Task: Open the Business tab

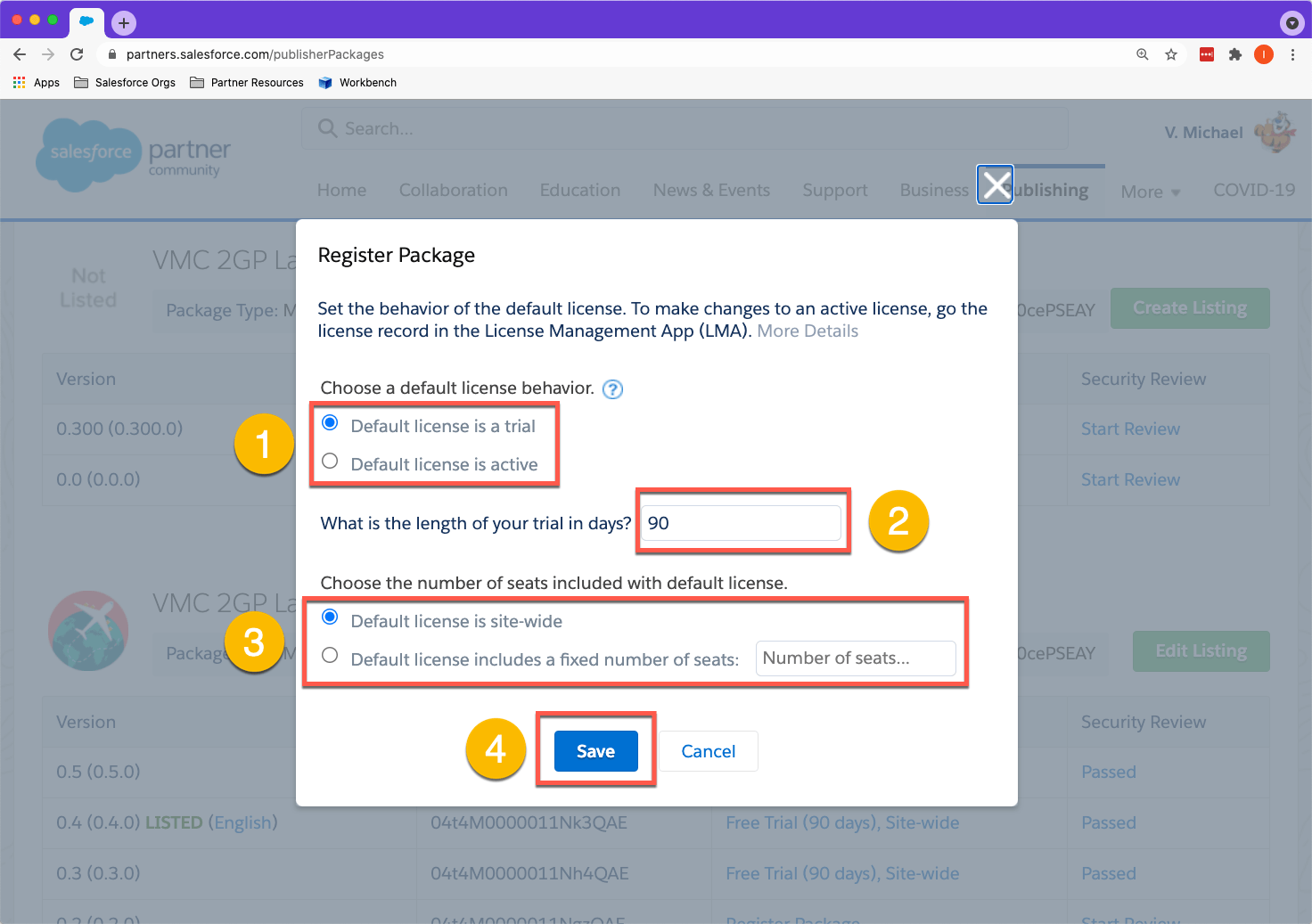Action: [934, 190]
